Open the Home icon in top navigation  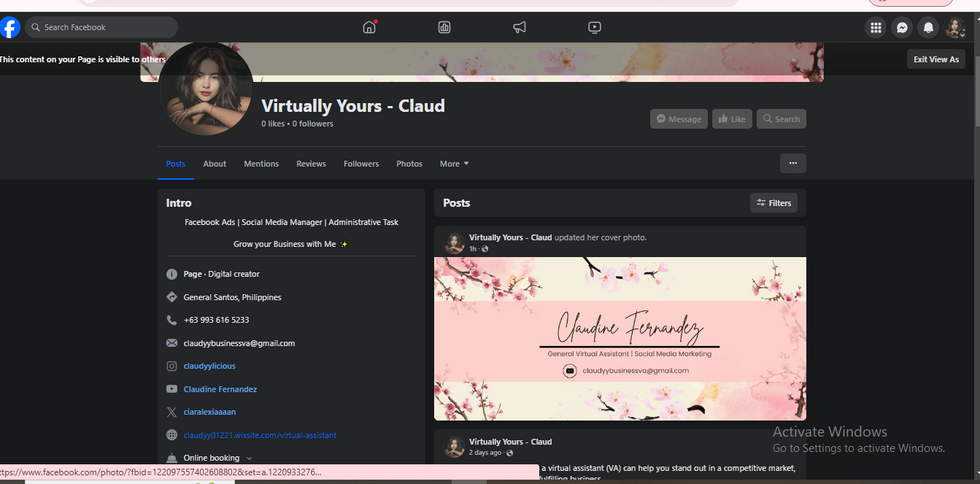point(369,27)
